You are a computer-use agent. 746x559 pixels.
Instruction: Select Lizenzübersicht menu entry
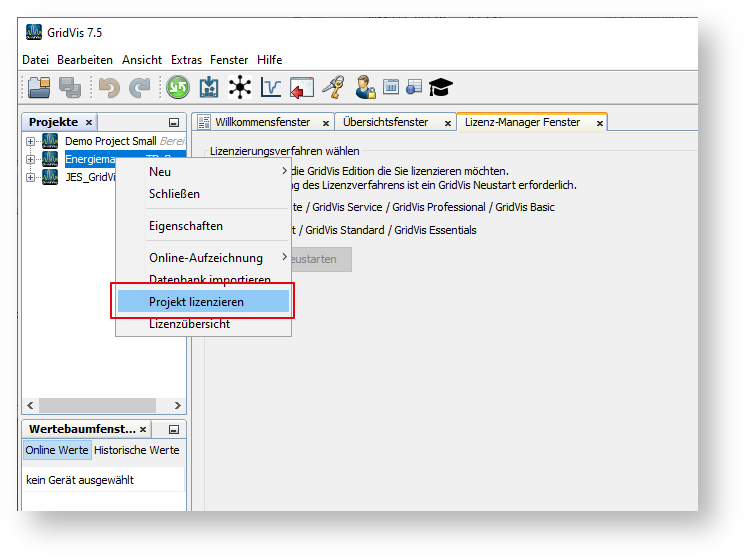[x=204, y=324]
